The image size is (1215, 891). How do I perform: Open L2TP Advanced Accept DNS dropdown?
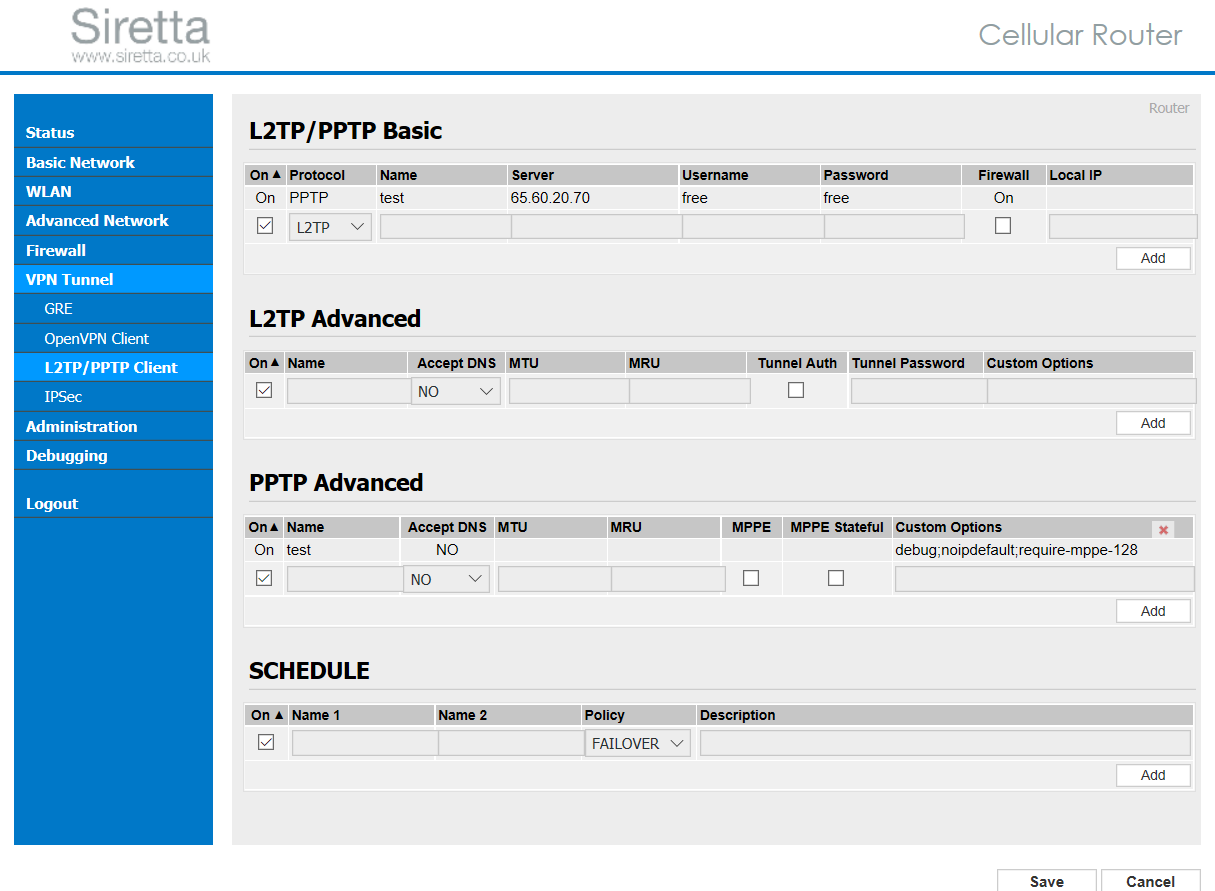point(456,391)
